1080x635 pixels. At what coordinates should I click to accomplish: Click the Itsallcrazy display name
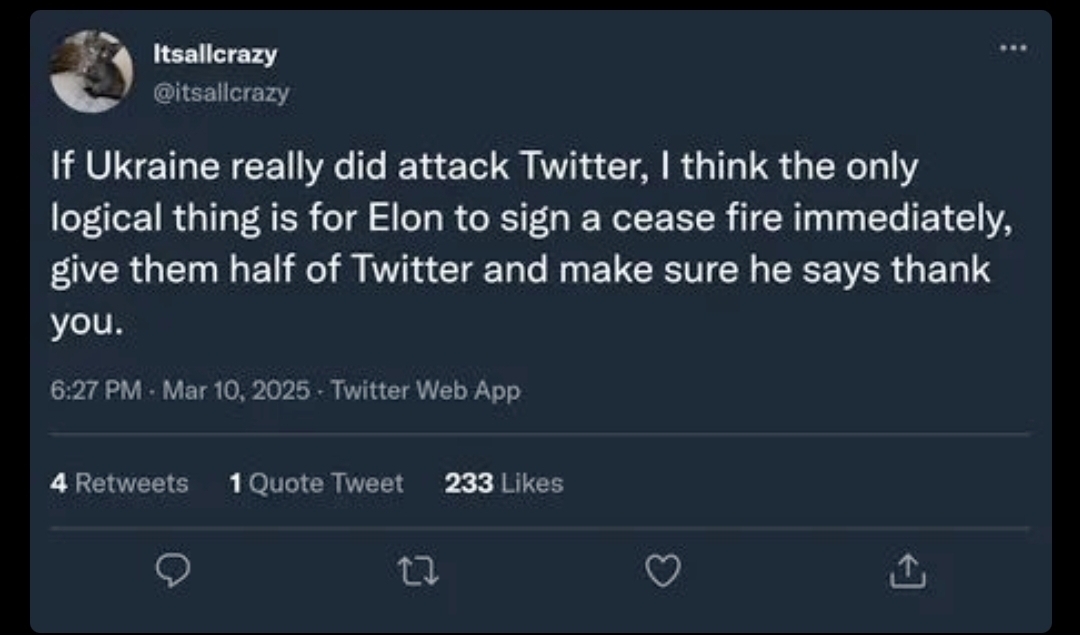(x=216, y=55)
